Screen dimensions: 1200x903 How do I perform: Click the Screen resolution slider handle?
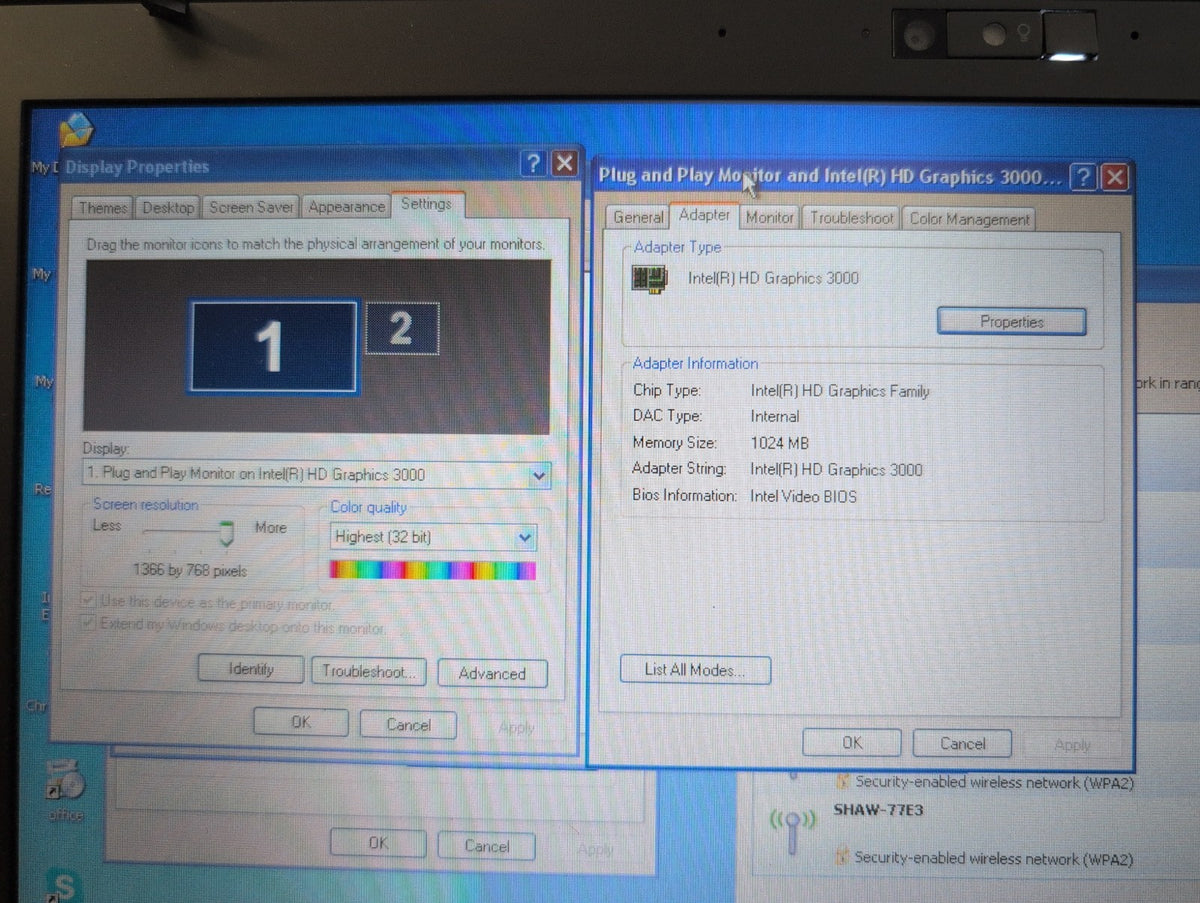[x=227, y=534]
